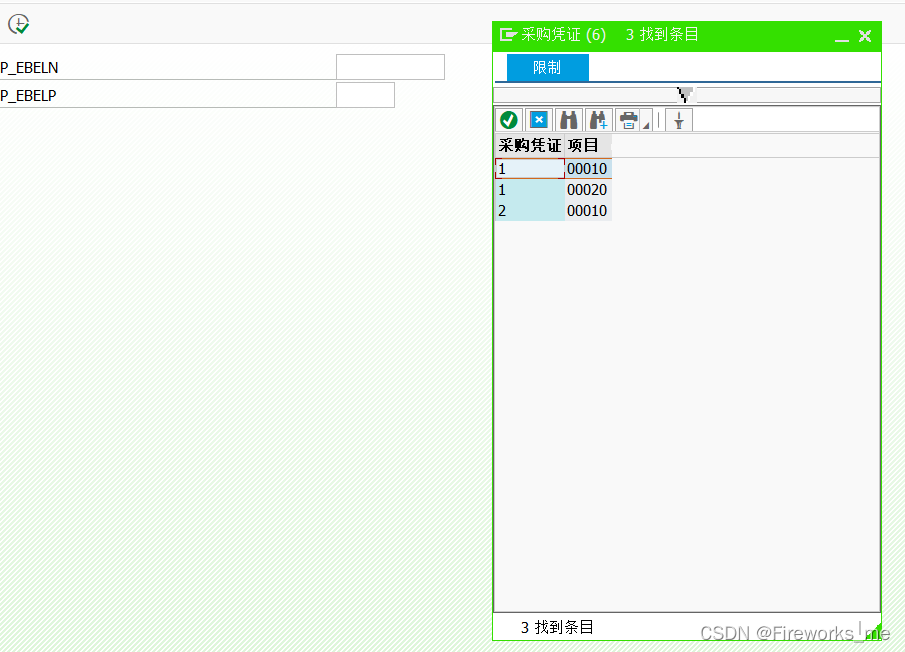Select 采购凭证 1 in row with 00020
The width and height of the screenshot is (905, 652).
click(x=529, y=190)
